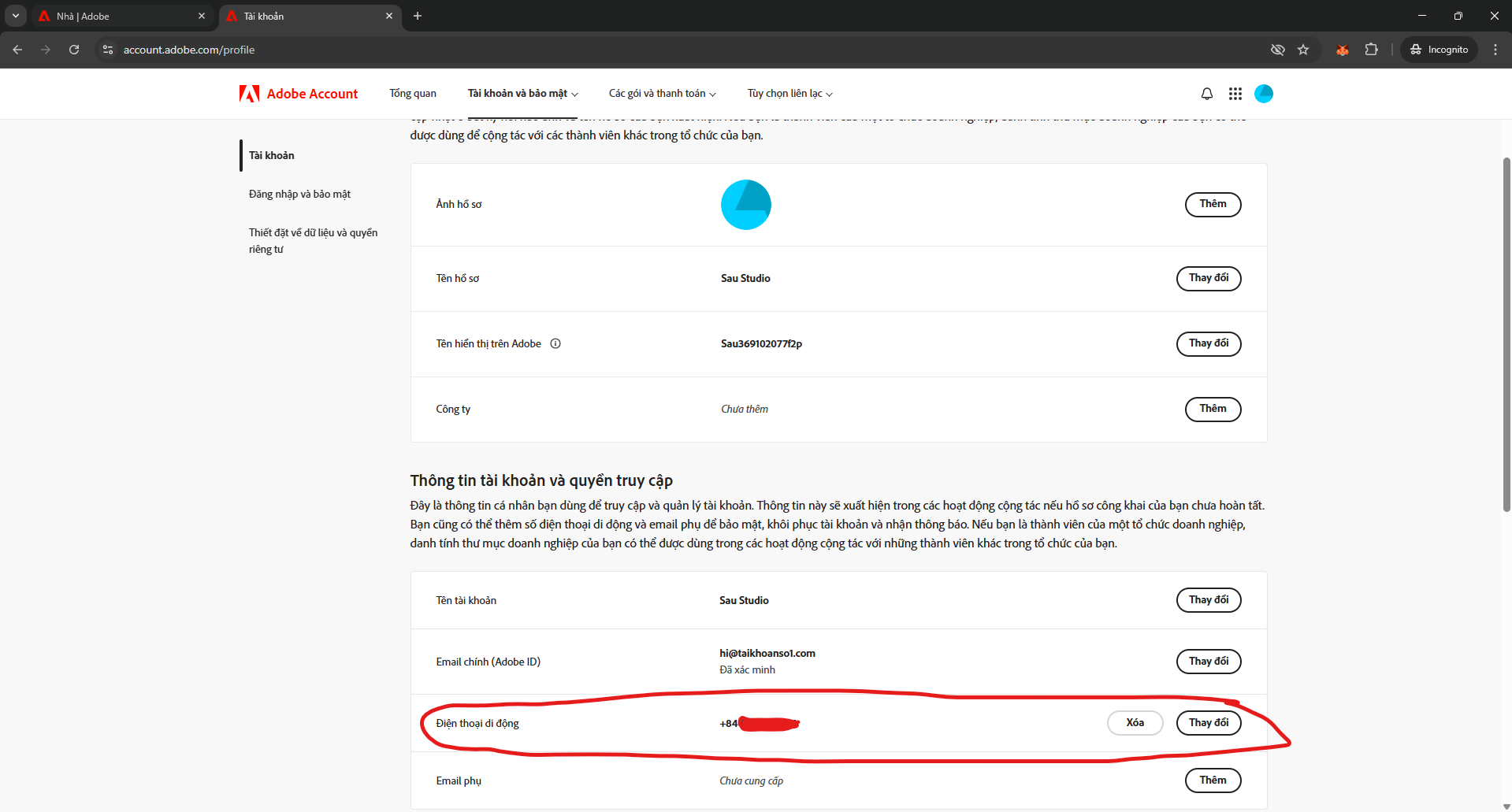Reload the page using refresh icon
Viewport: 1512px width, 812px height.
[x=74, y=50]
